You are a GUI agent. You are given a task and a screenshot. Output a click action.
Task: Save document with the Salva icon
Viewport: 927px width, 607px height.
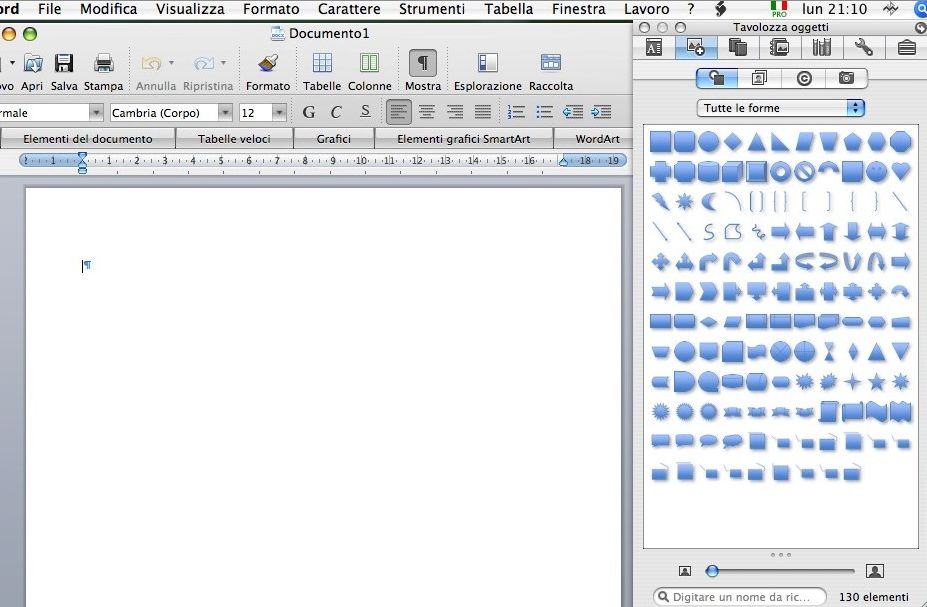click(64, 64)
